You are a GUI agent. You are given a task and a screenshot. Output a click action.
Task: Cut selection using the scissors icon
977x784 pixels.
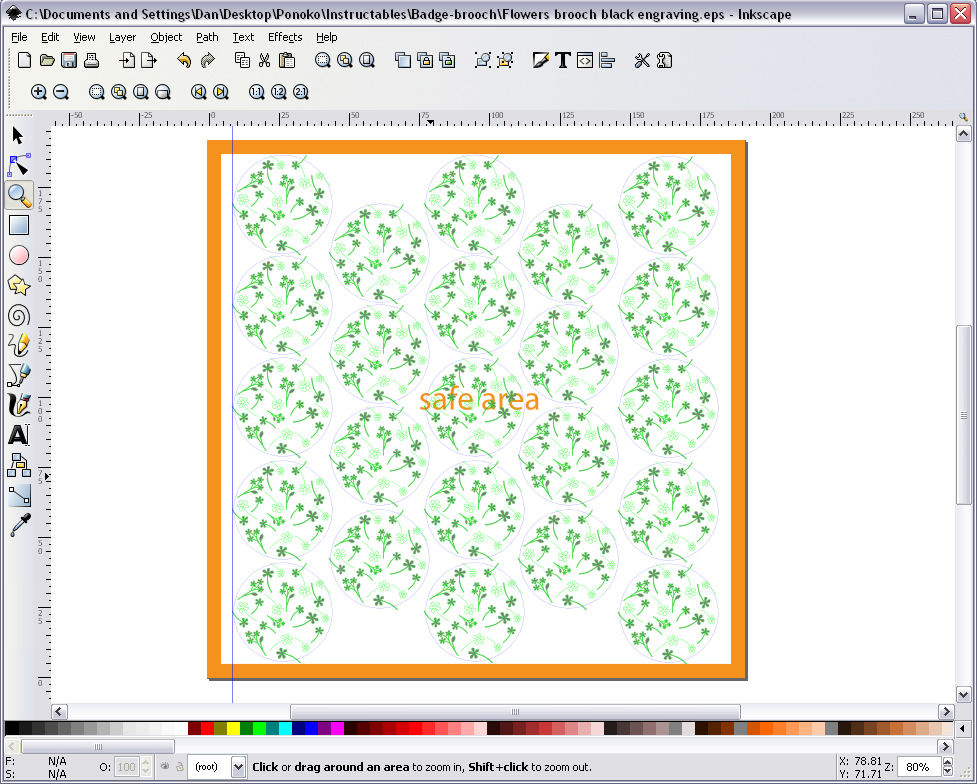[x=264, y=60]
